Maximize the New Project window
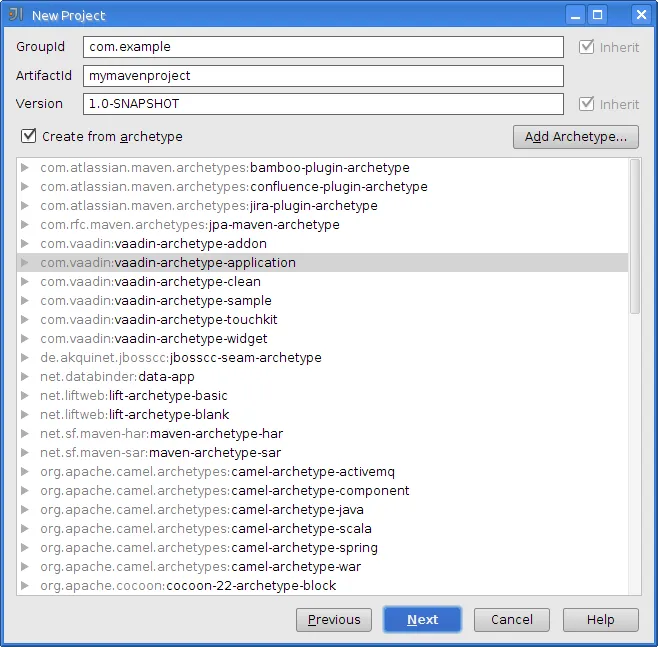The width and height of the screenshot is (658, 647). coord(598,15)
